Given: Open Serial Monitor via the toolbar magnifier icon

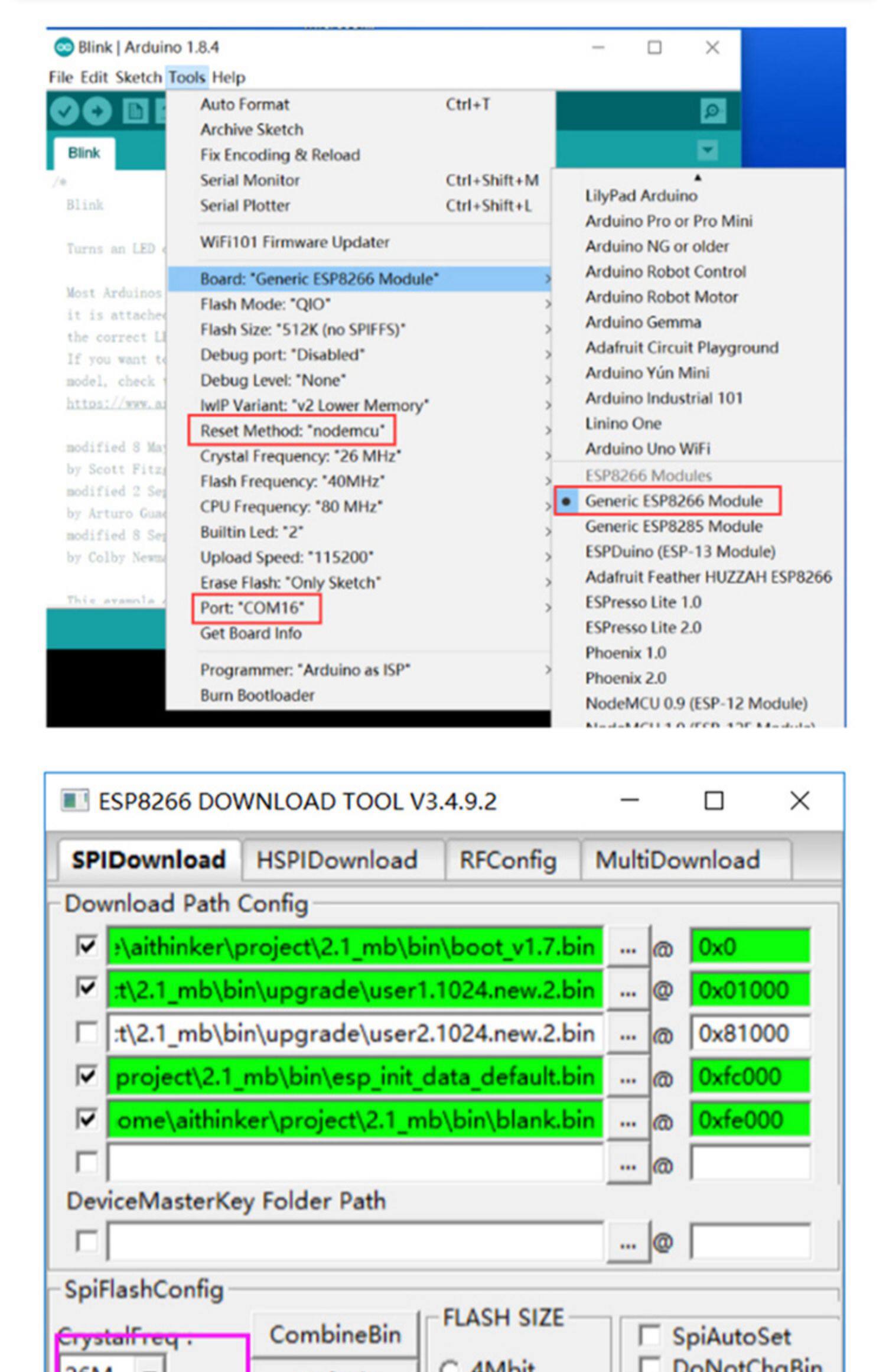Looking at the screenshot, I should [x=712, y=111].
